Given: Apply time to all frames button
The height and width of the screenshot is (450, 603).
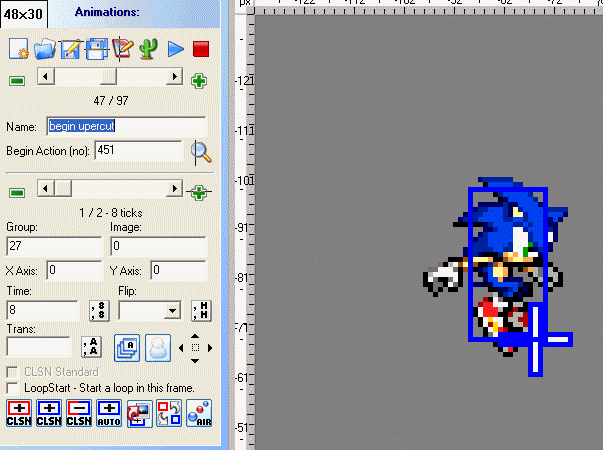Looking at the screenshot, I should [x=99, y=311].
